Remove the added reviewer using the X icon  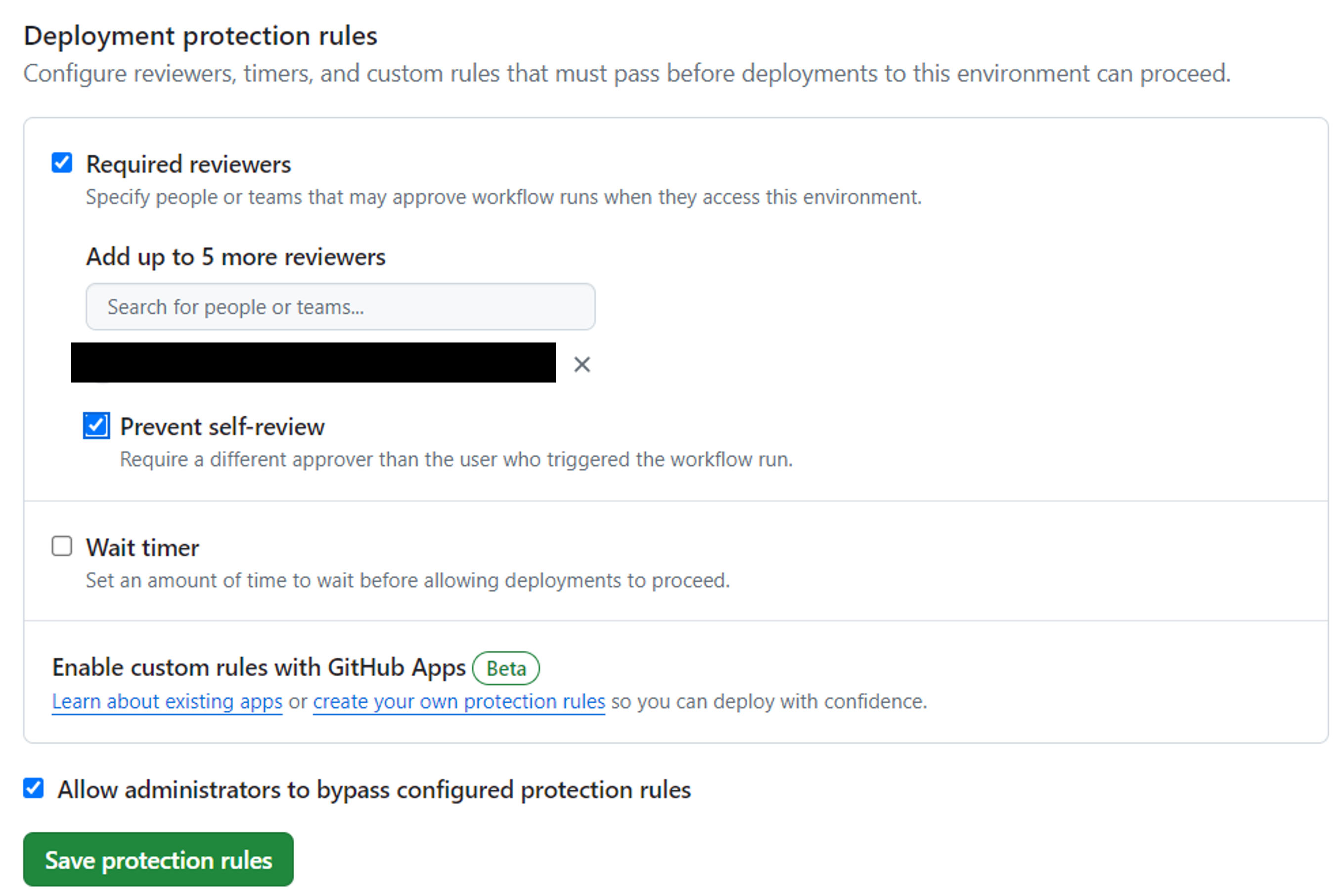(x=582, y=364)
